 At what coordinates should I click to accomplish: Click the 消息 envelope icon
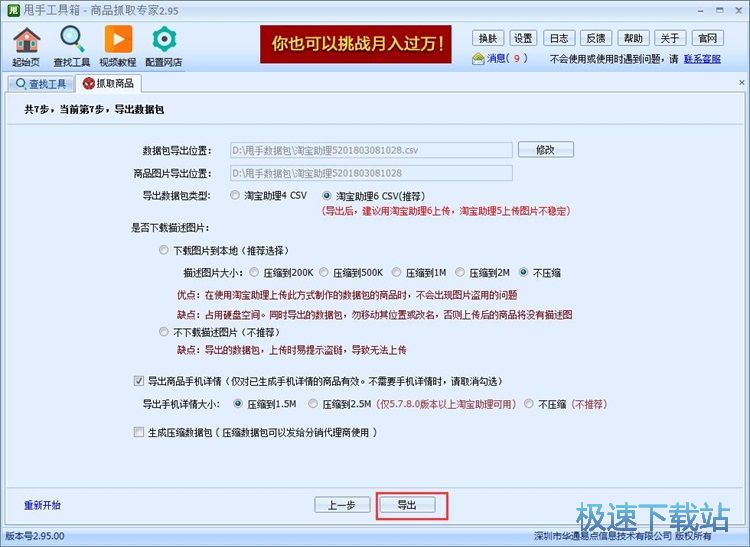point(478,59)
